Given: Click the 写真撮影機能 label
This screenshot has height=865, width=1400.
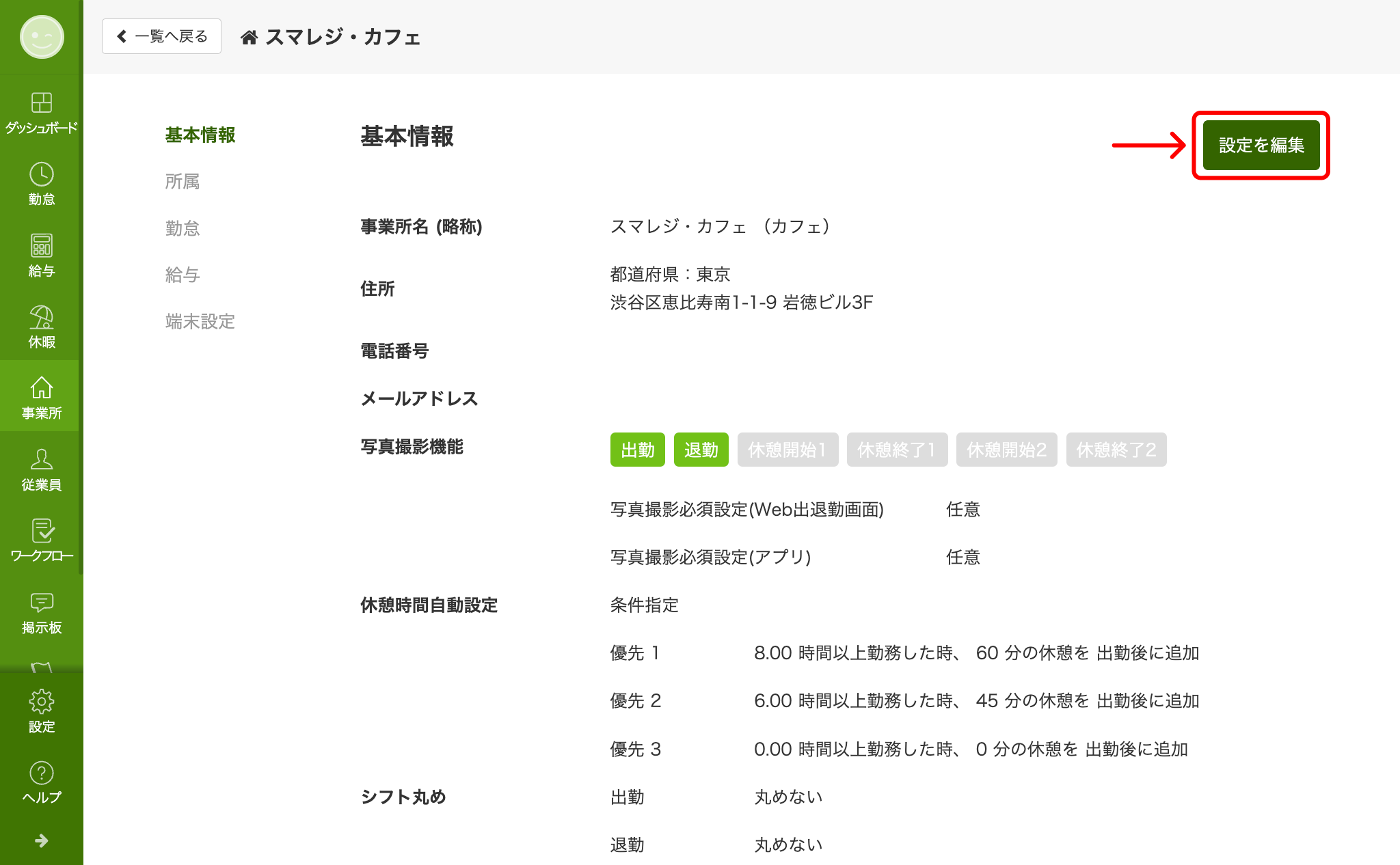Looking at the screenshot, I should pos(412,446).
